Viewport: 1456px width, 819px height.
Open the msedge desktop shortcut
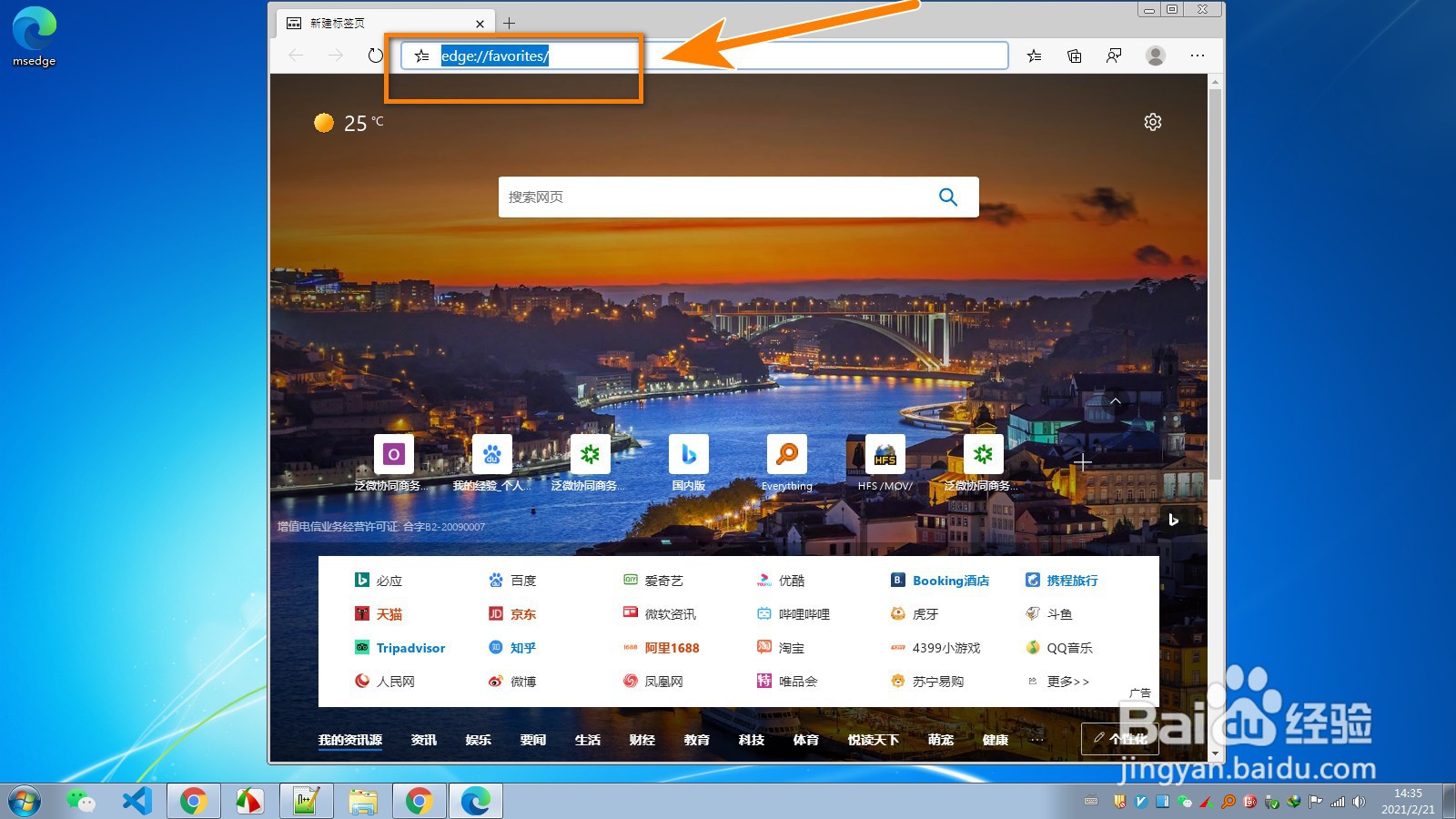click(x=35, y=36)
